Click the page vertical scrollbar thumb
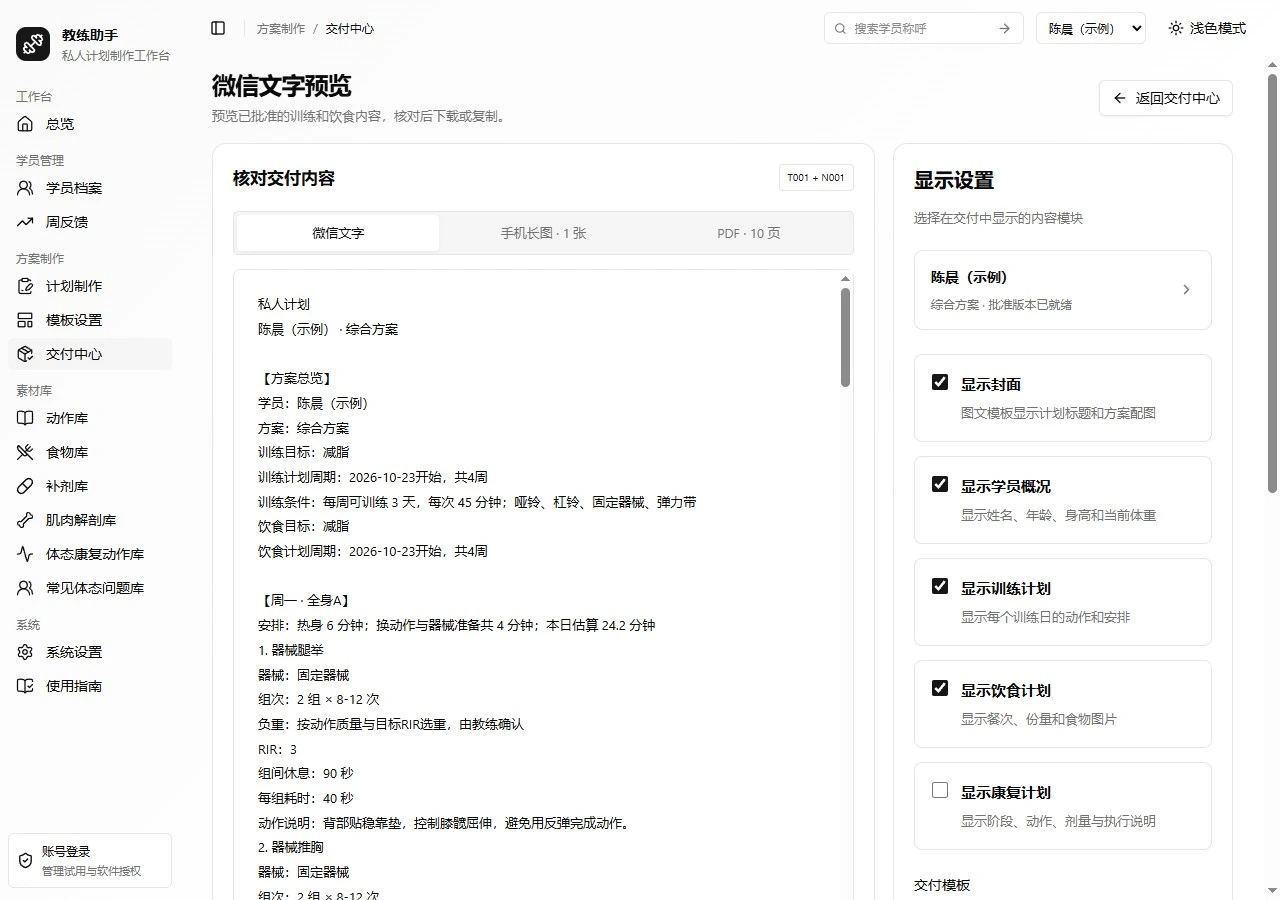This screenshot has width=1280, height=900. [1272, 283]
